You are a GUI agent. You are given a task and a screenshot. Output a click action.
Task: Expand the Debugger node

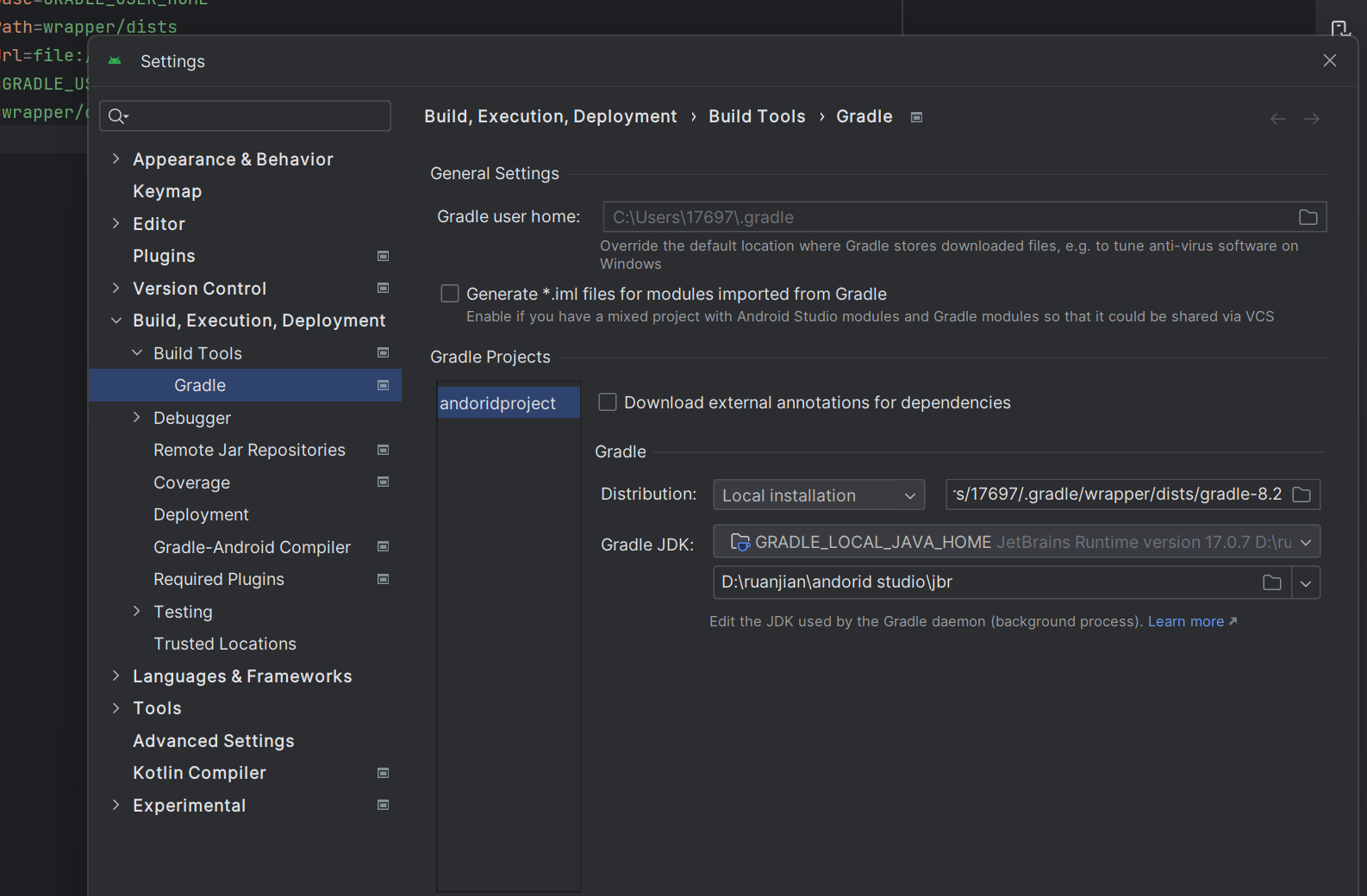(x=137, y=417)
